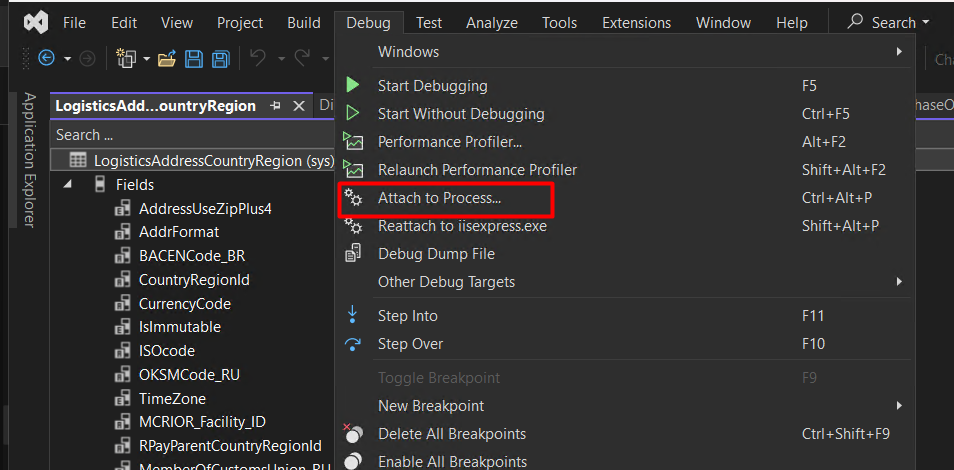Image resolution: width=954 pixels, height=470 pixels.
Task: Pin the LogisticsAddressCountryRegion tab
Action: [275, 106]
